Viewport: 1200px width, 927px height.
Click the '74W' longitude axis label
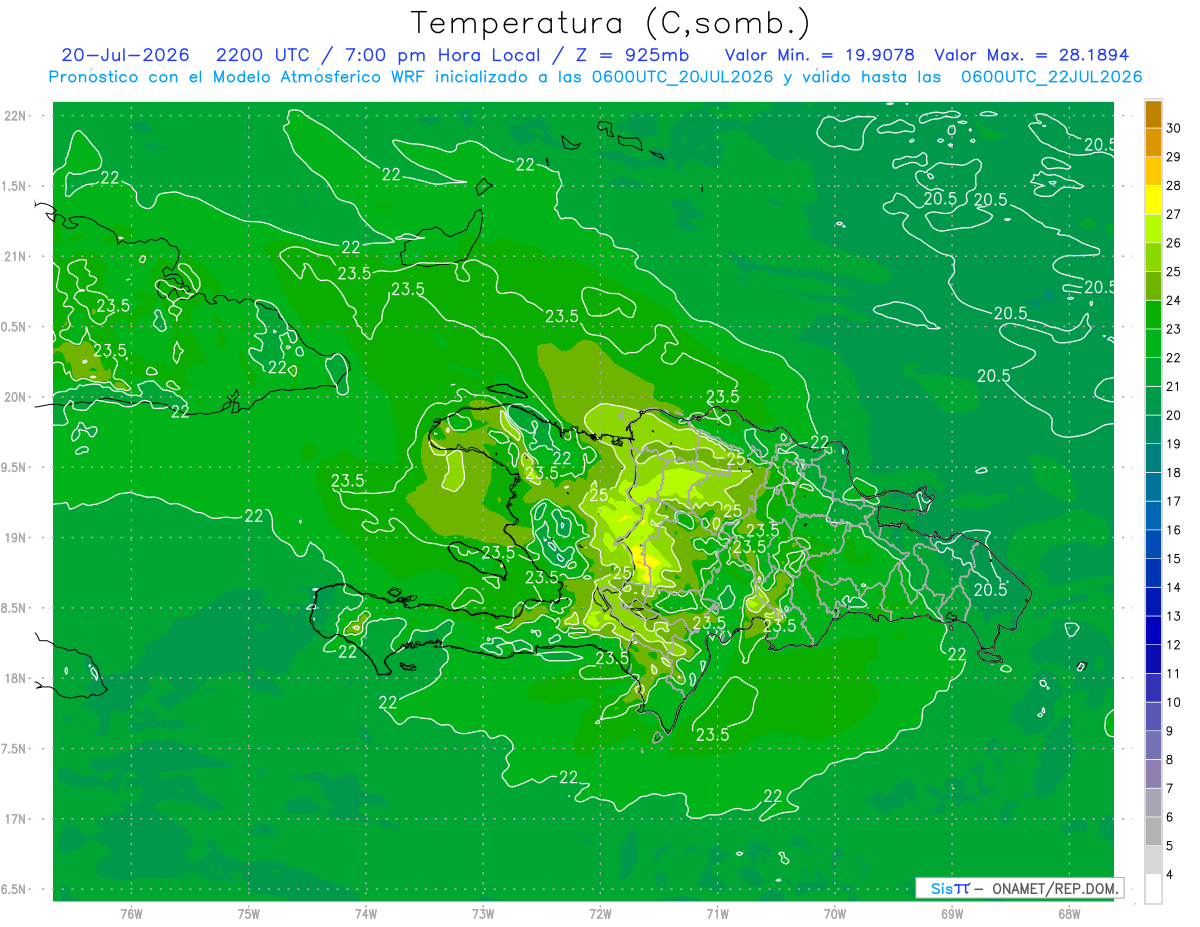pyautogui.click(x=366, y=914)
